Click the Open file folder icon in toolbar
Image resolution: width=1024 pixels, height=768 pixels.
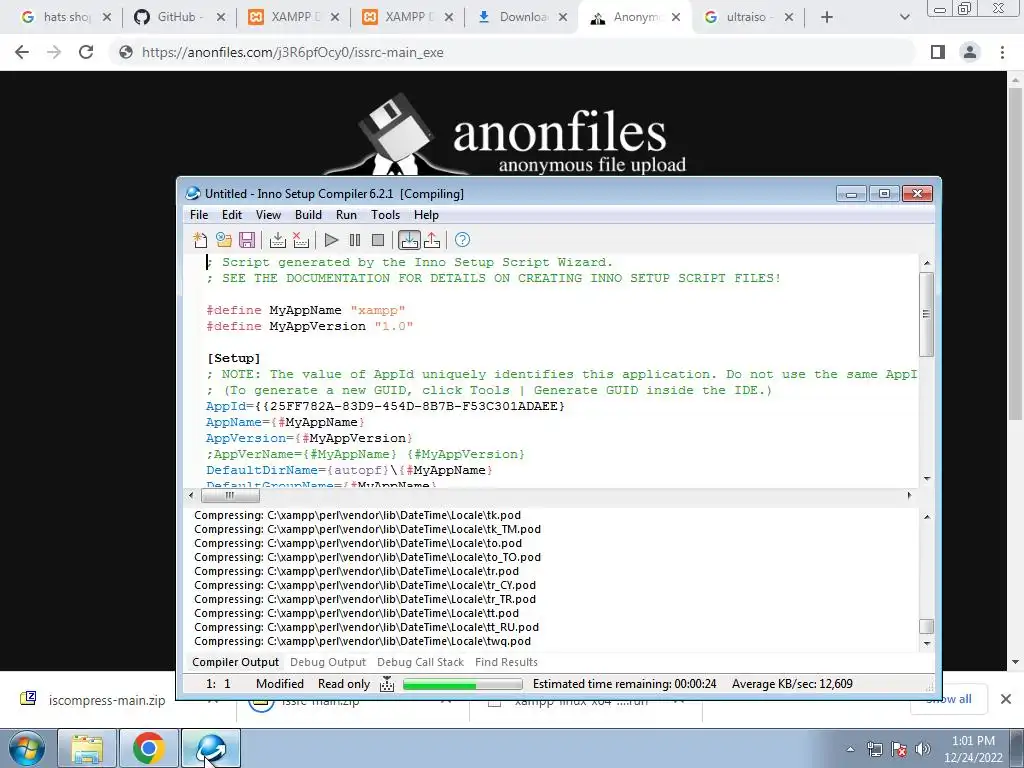(x=224, y=240)
